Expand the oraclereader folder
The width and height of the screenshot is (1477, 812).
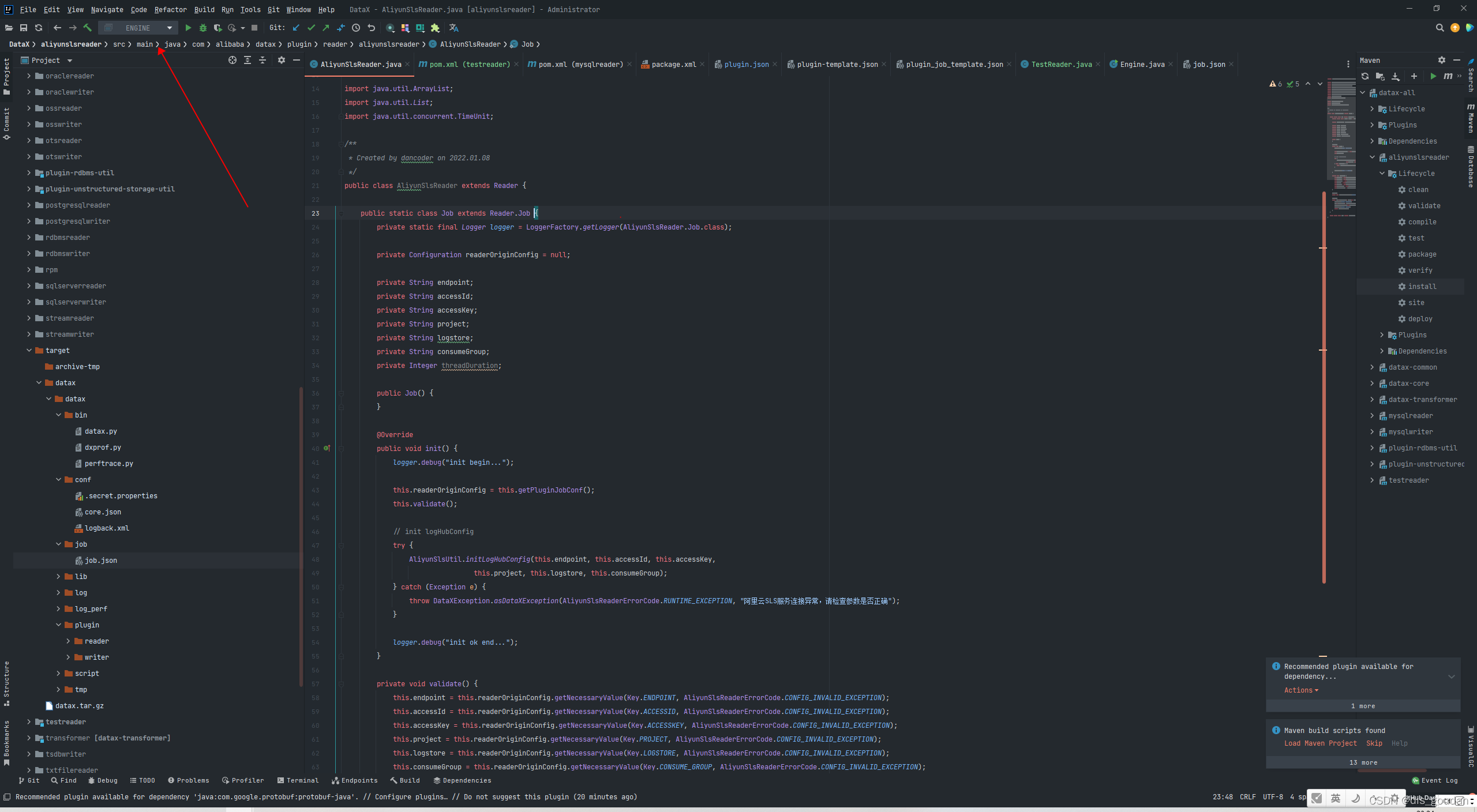(29, 76)
